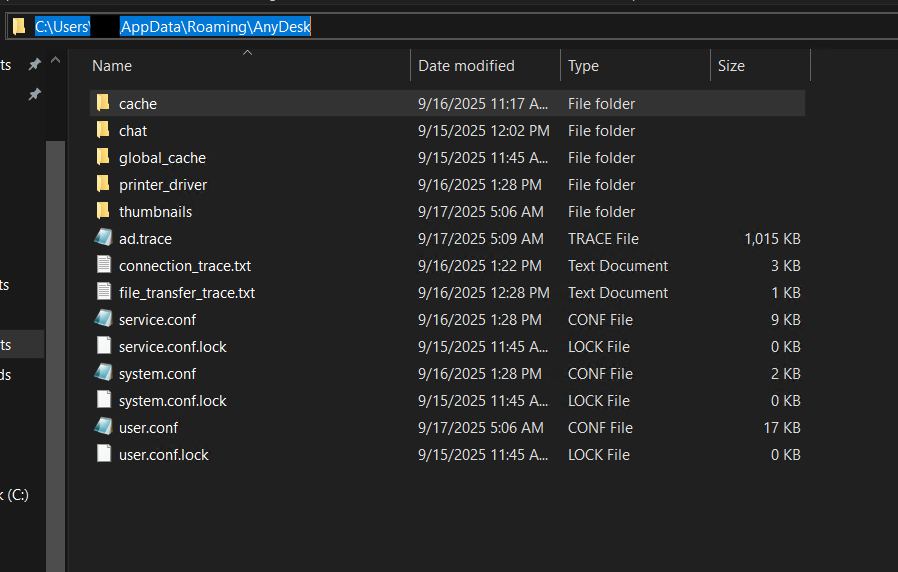Viewport: 898px width, 572px height.
Task: Select the global_cache folder name
Action: [x=162, y=158]
